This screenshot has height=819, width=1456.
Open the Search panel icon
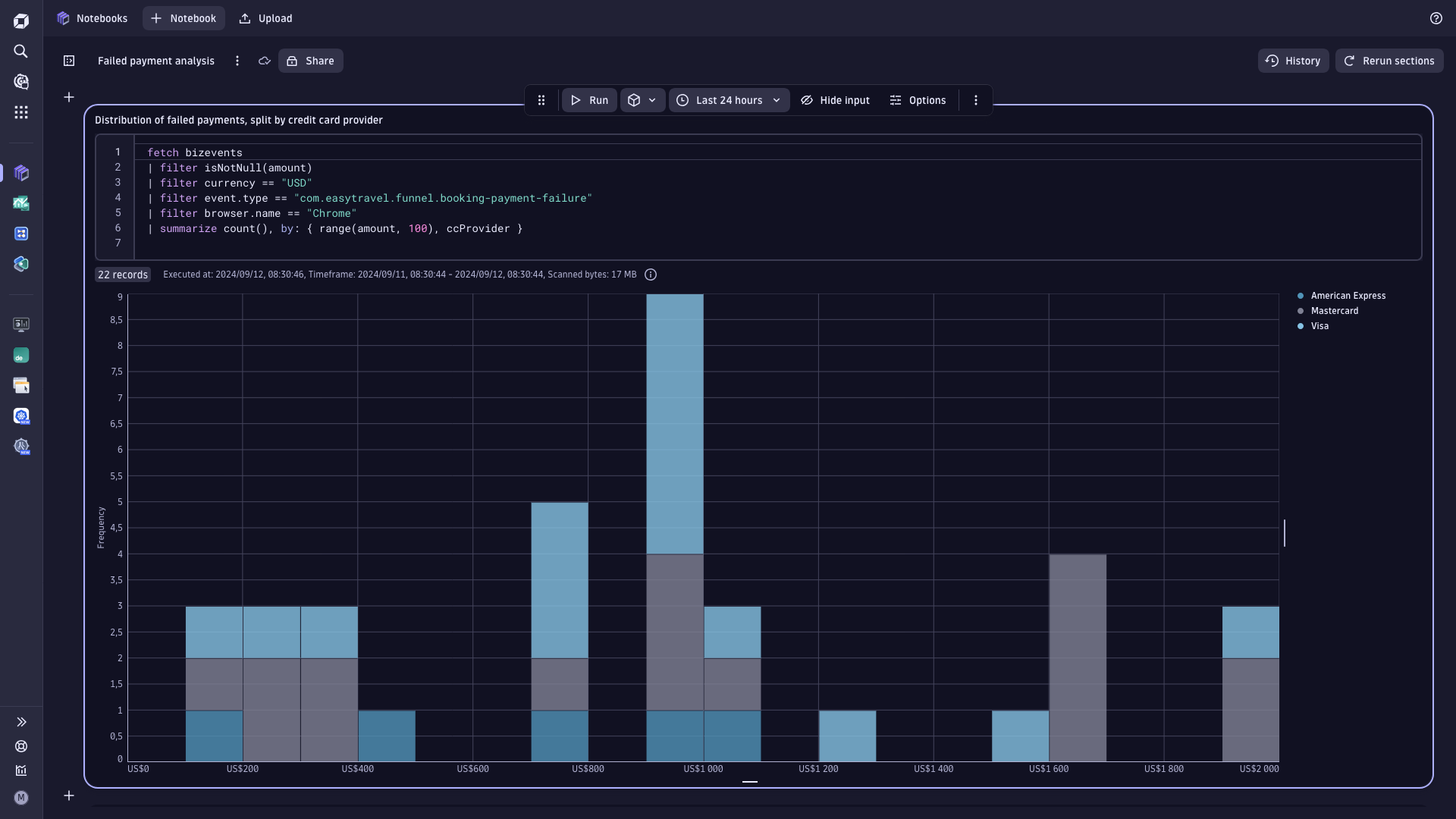pos(22,51)
